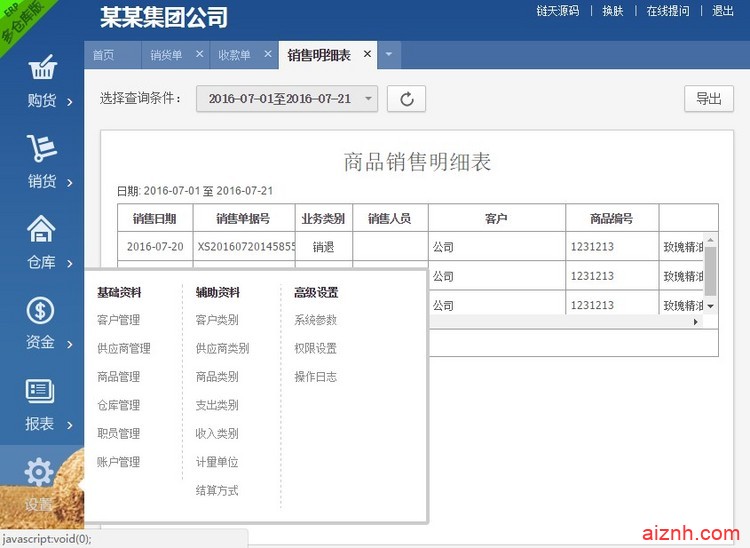Open 权限设置 in advanced settings
750x548 pixels.
click(x=315, y=348)
